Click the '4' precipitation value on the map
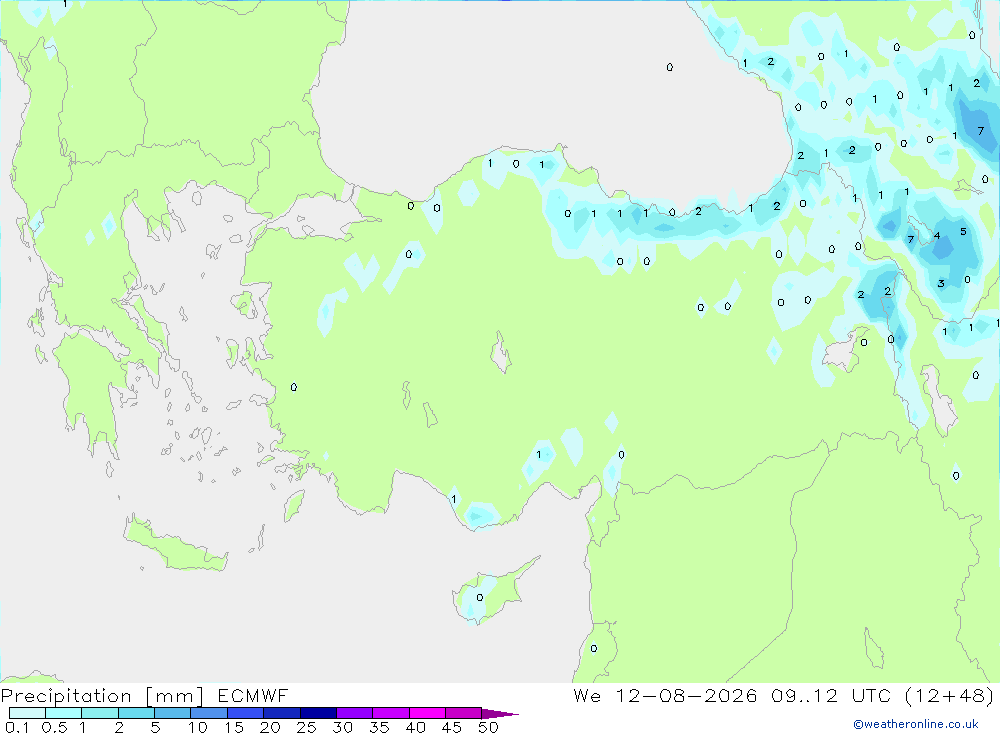 click(x=937, y=235)
